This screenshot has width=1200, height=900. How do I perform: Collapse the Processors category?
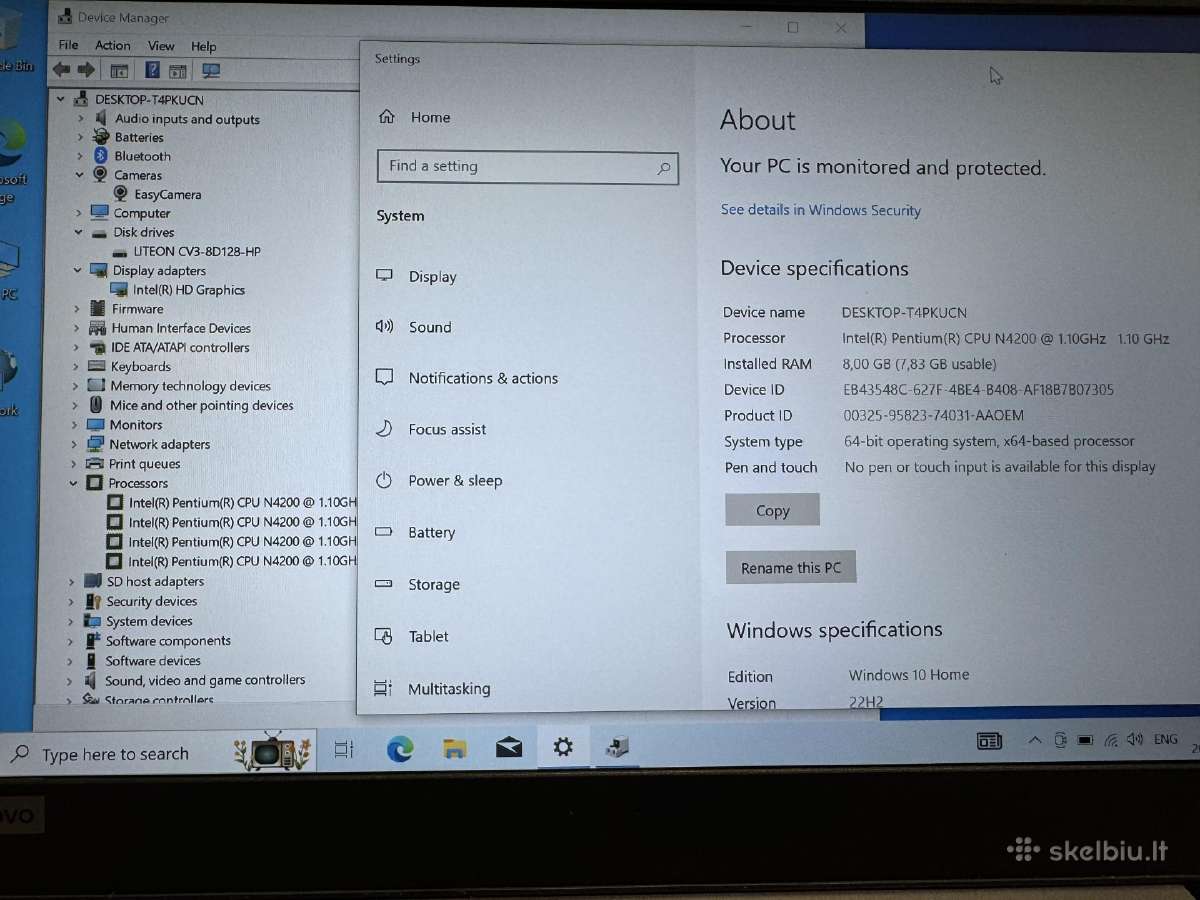click(x=74, y=483)
